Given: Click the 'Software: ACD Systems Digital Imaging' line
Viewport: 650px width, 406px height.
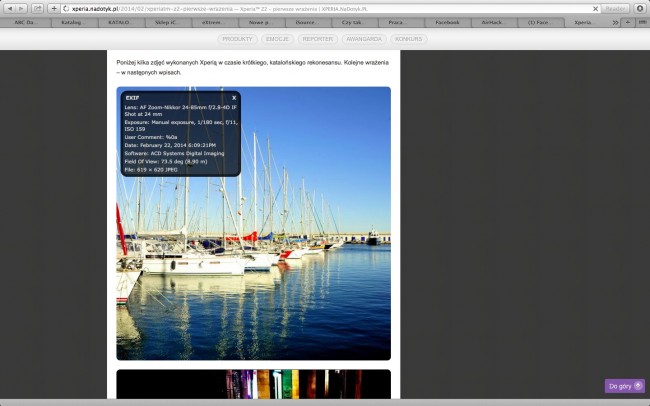Looking at the screenshot, I should pyautogui.click(x=174, y=153).
